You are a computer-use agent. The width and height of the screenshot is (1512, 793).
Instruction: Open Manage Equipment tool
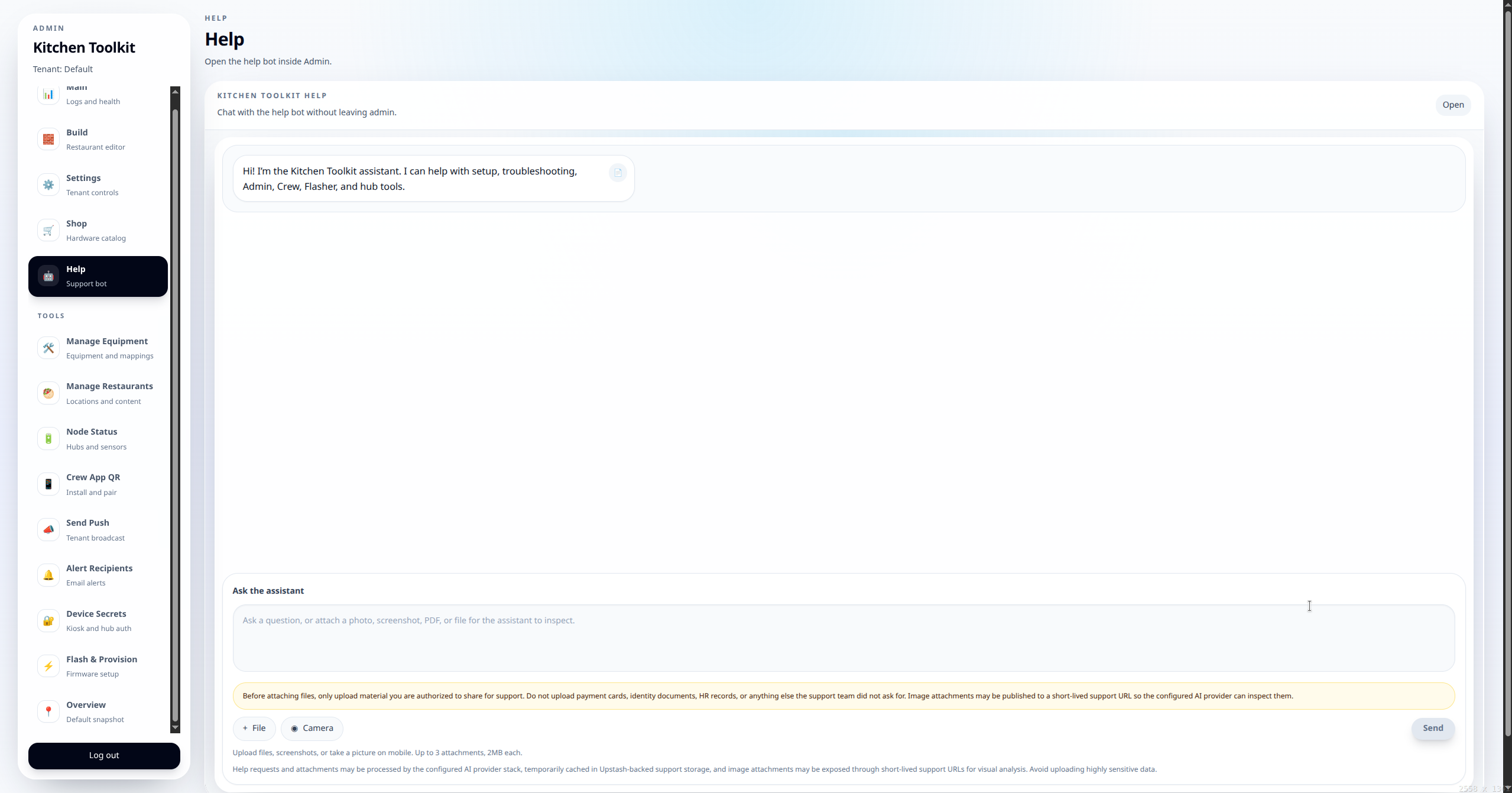pyautogui.click(x=98, y=348)
